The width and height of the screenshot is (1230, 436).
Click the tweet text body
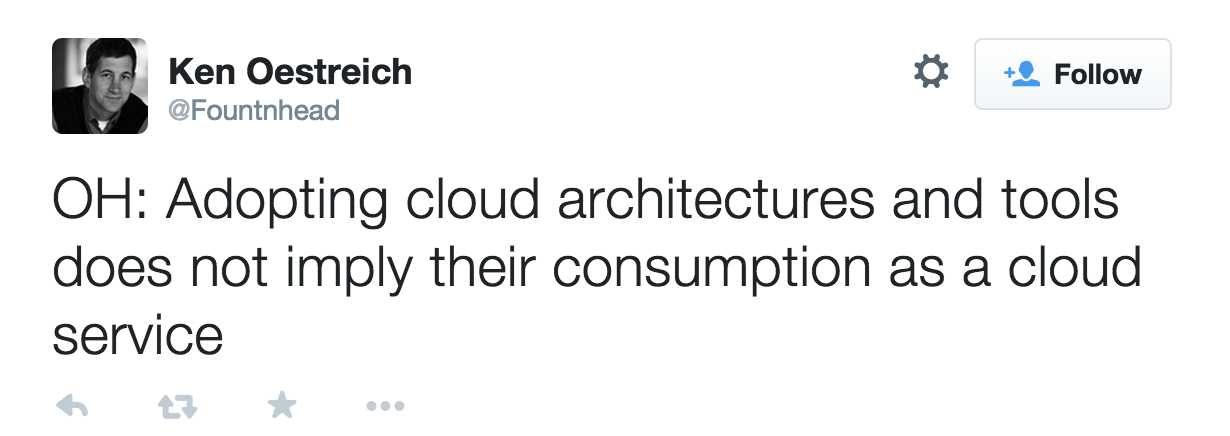coord(597,270)
